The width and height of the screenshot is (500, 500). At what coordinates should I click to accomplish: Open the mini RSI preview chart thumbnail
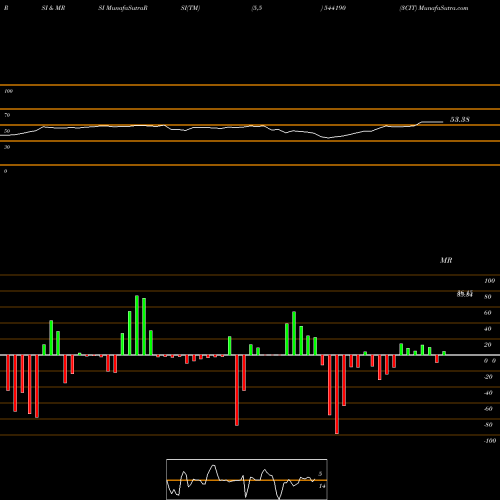tap(247, 479)
